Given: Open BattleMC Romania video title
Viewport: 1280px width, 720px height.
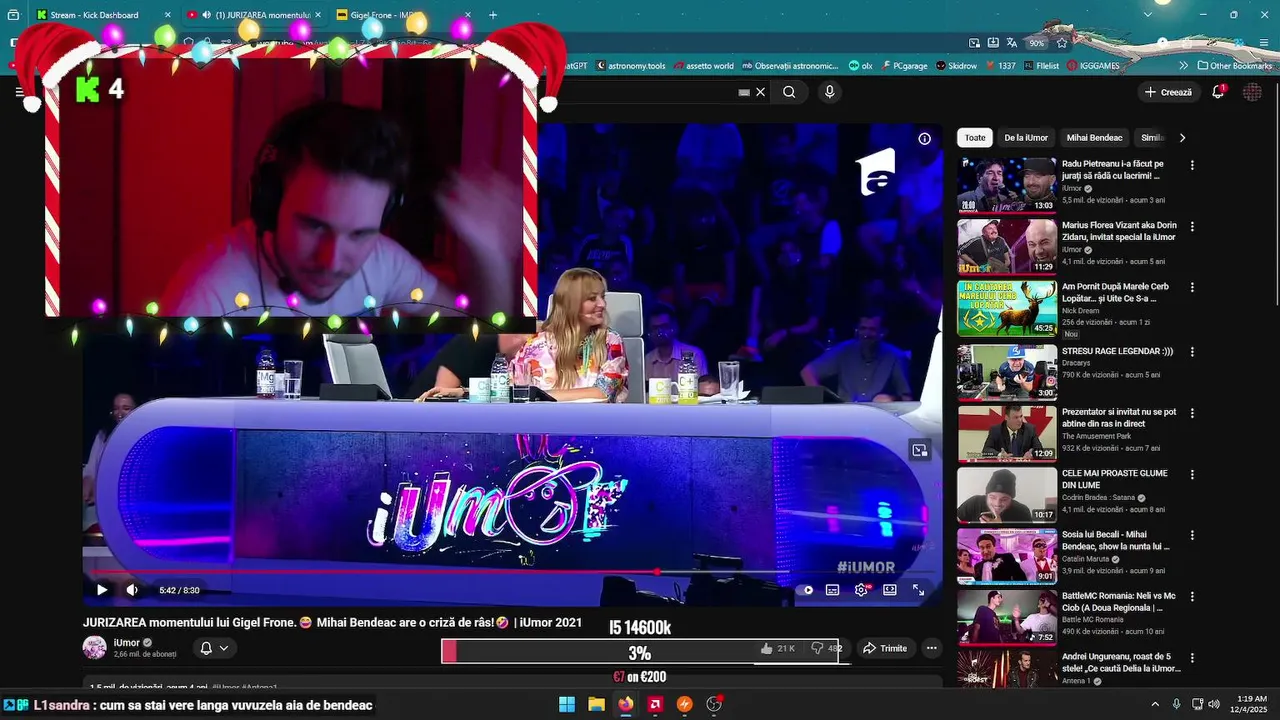Looking at the screenshot, I should pyautogui.click(x=1118, y=602).
